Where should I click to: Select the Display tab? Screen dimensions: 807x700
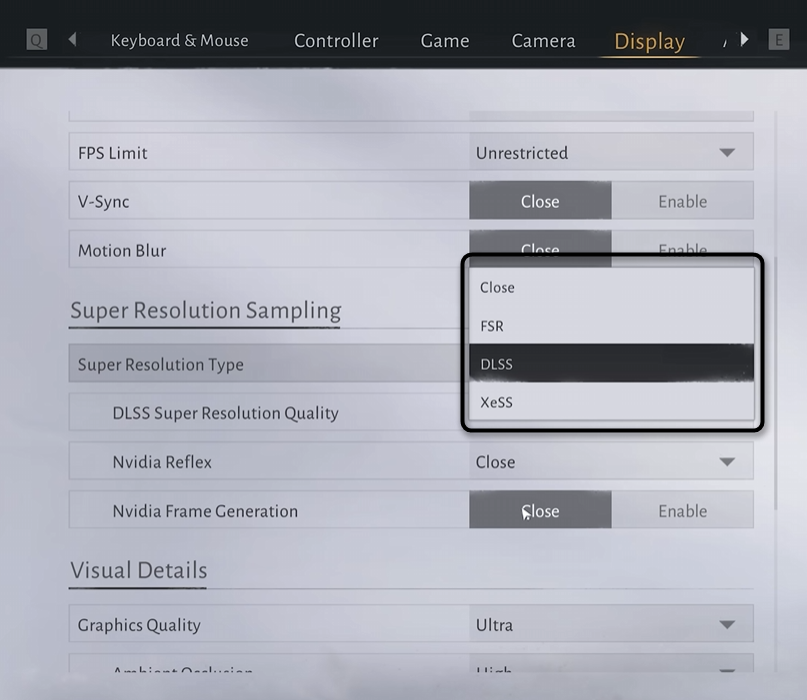(x=650, y=41)
